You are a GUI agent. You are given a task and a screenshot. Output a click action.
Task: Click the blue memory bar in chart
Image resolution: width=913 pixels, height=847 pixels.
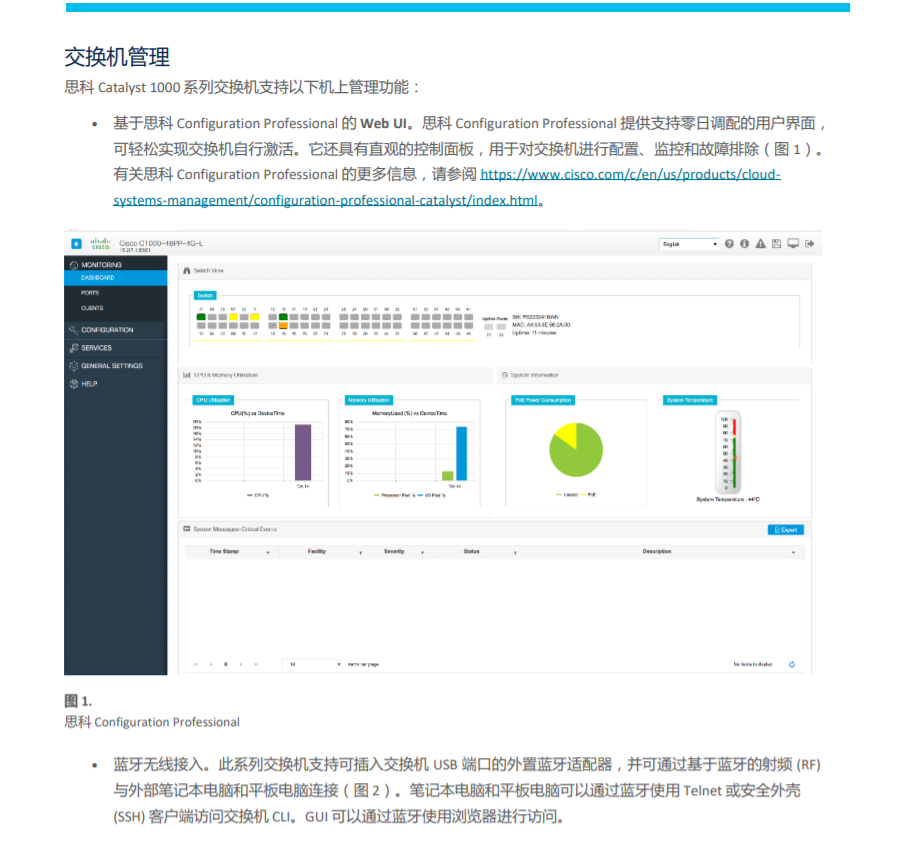pyautogui.click(x=462, y=453)
